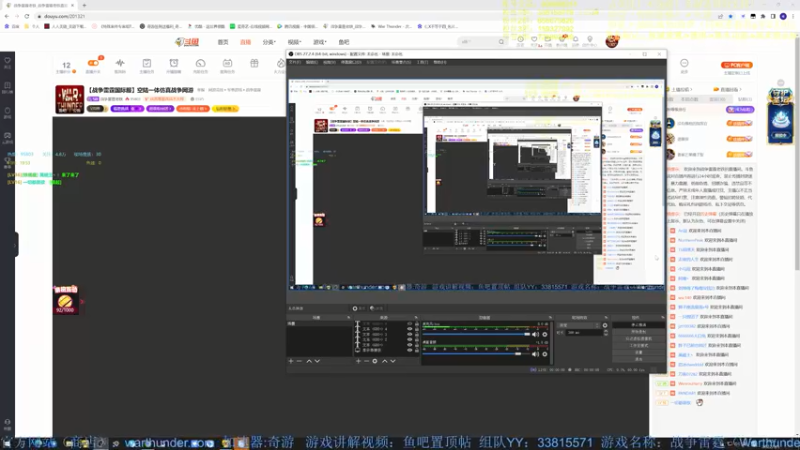800x450 pixels.
Task: Move source down arrow in OBS Sources panel
Action: 393,361
